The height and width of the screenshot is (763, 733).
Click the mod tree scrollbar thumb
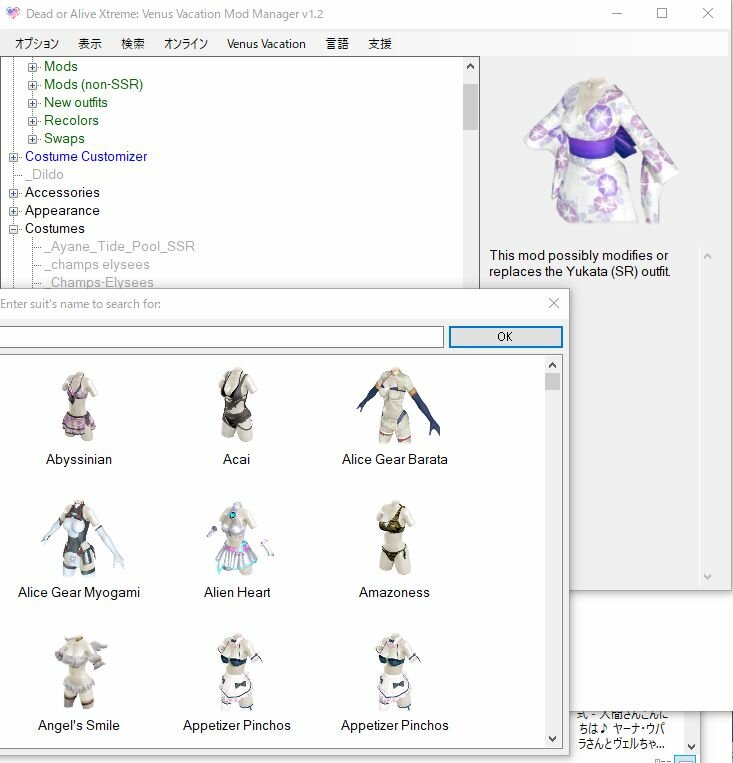470,107
